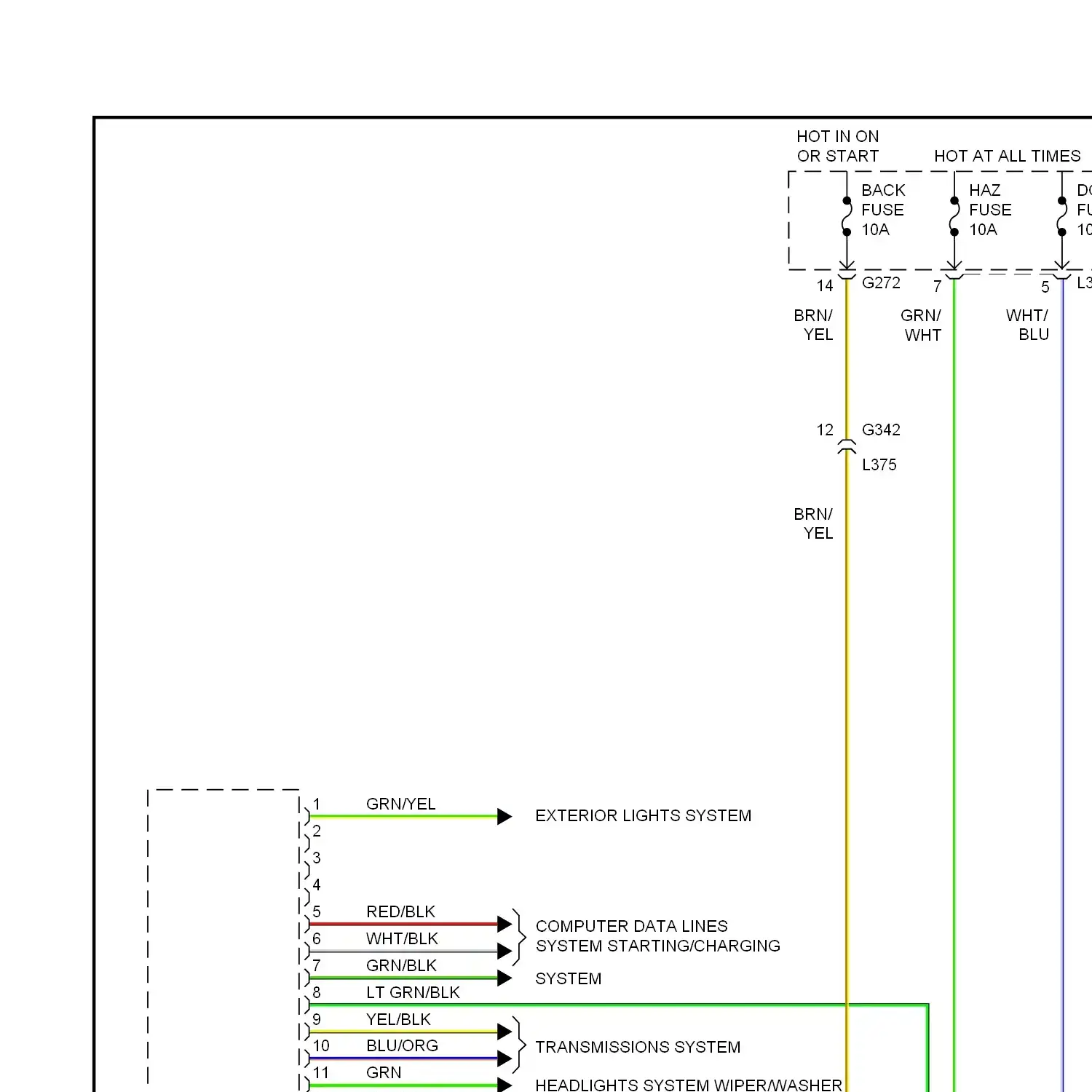The image size is (1092, 1092).
Task: Click the HOT IN ON OR START label
Action: (838, 146)
